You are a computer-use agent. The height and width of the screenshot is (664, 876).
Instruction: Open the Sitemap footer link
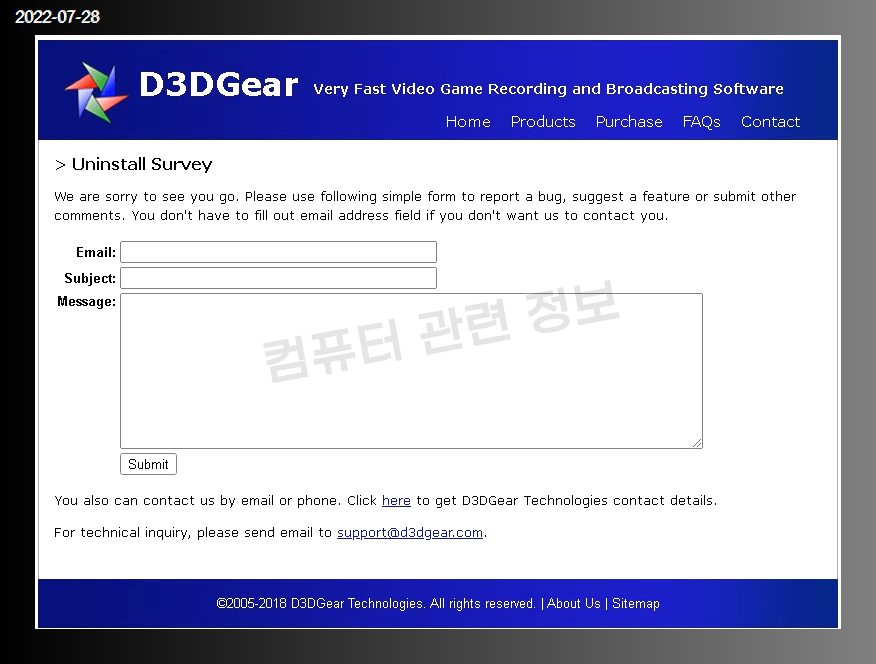tap(636, 604)
